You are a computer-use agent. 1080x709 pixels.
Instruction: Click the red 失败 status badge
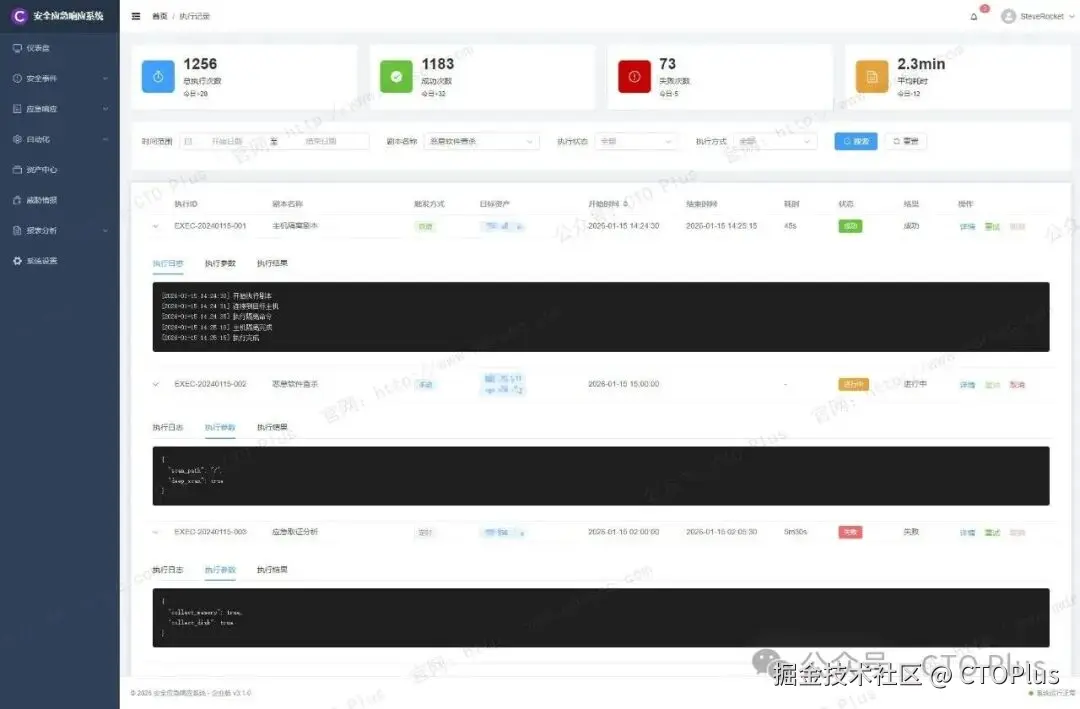pyautogui.click(x=850, y=532)
